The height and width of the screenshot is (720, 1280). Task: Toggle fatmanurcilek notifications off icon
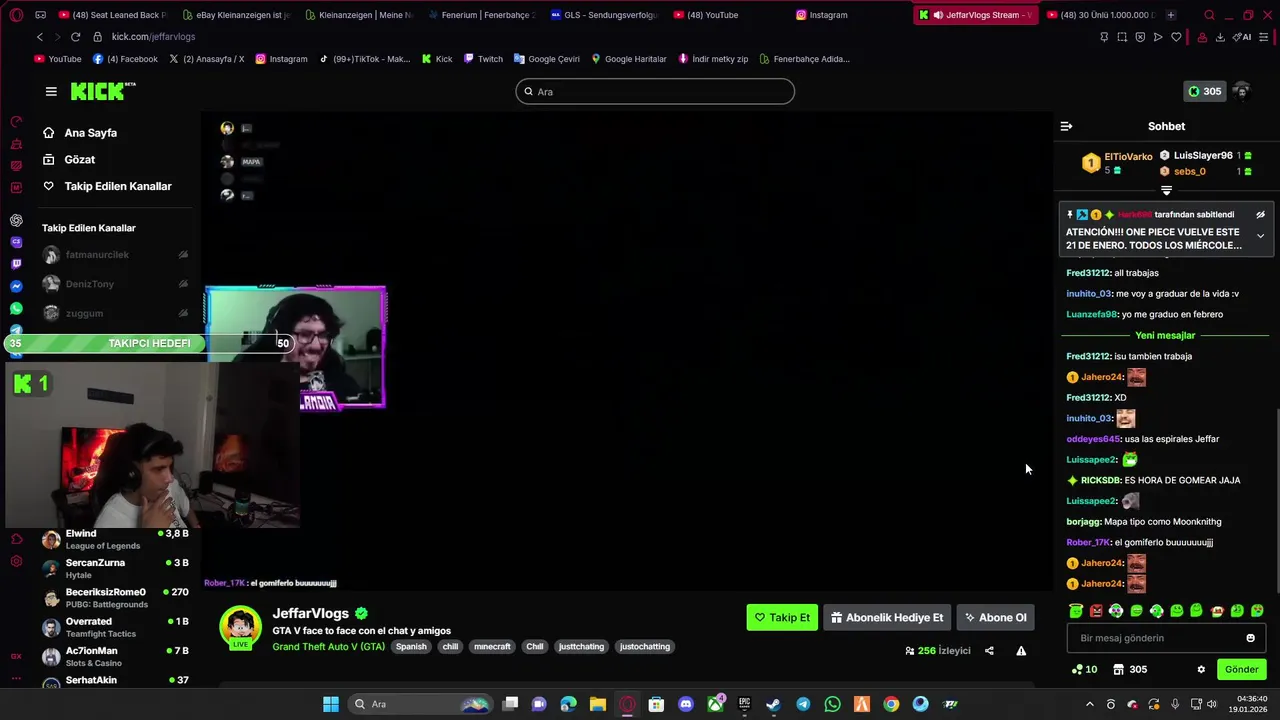point(183,255)
